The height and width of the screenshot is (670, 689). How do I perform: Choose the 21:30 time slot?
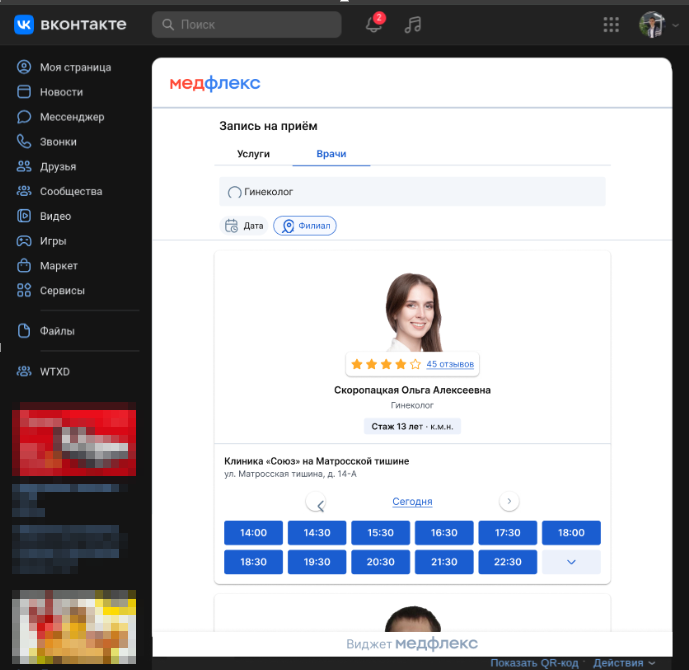(444, 562)
